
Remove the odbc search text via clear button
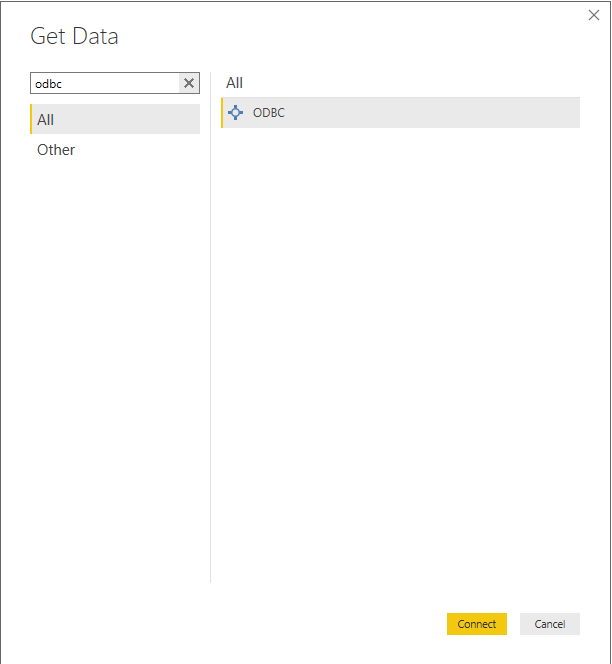pyautogui.click(x=189, y=83)
